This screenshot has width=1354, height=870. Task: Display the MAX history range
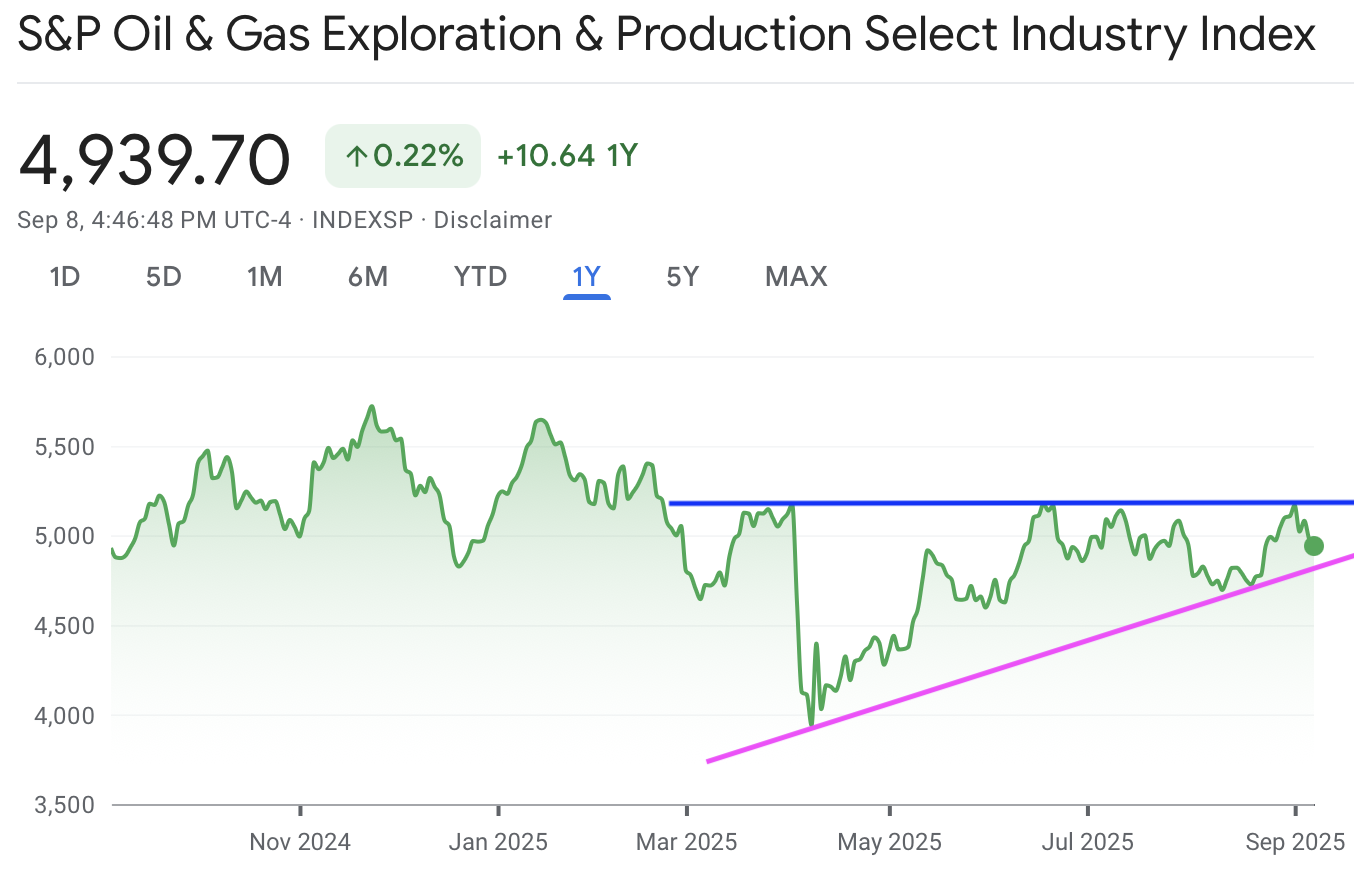796,276
